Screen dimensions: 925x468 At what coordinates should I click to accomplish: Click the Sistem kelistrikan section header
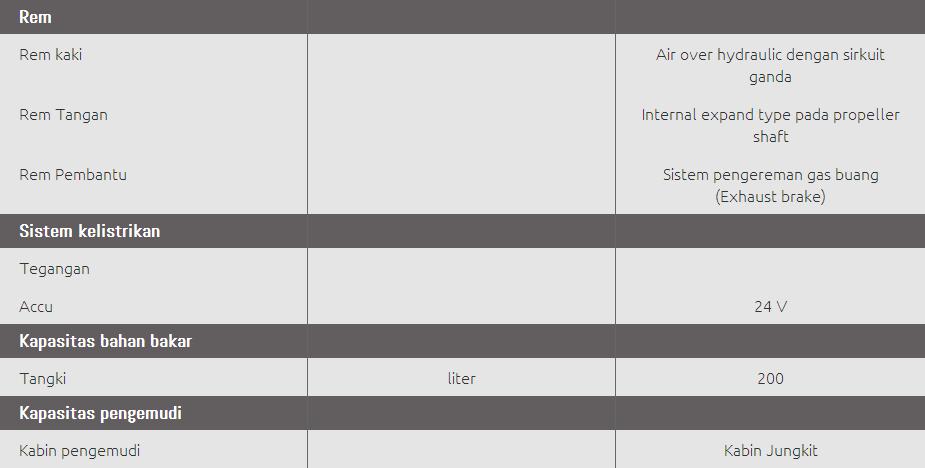90,231
